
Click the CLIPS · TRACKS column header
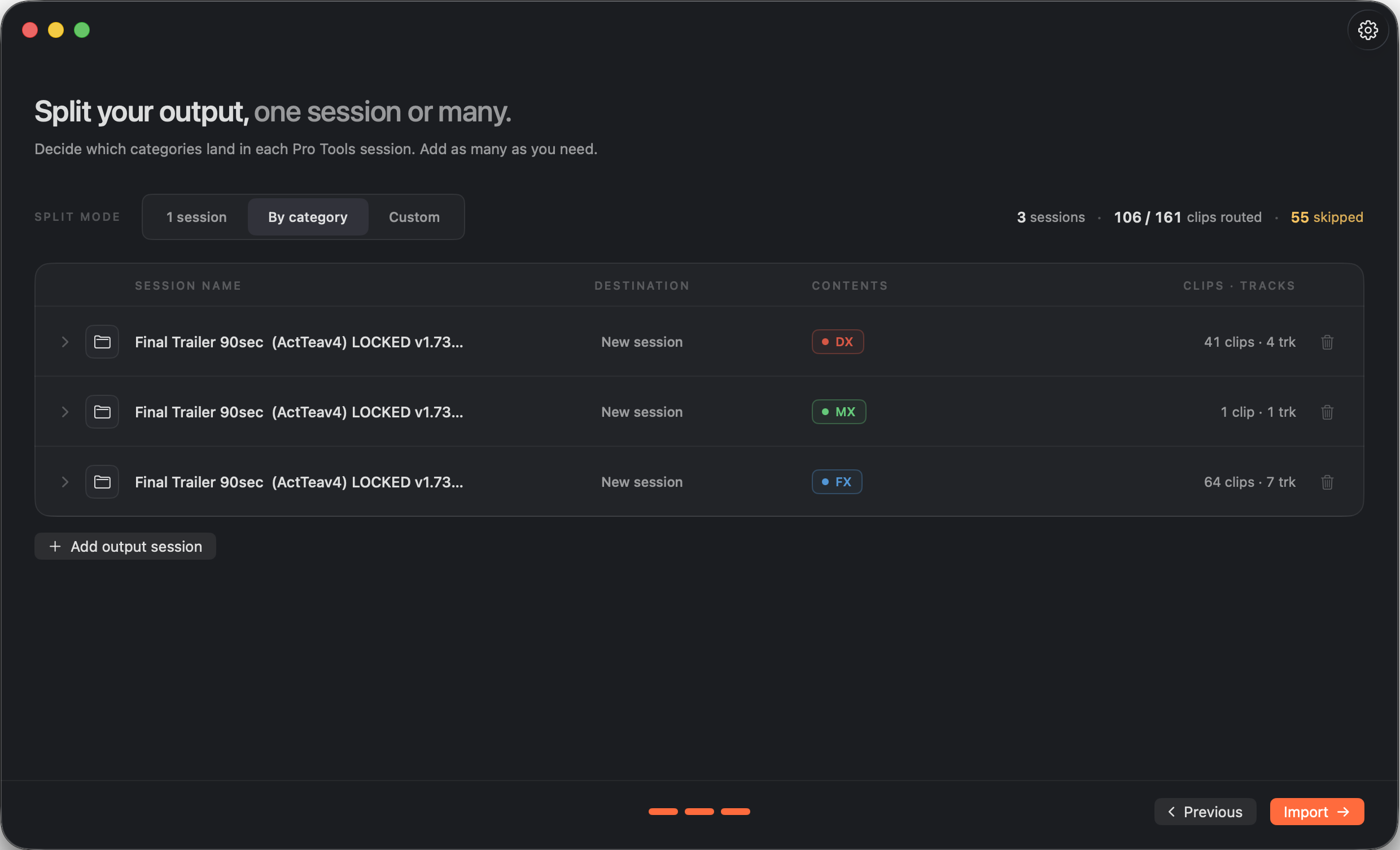pyautogui.click(x=1239, y=286)
